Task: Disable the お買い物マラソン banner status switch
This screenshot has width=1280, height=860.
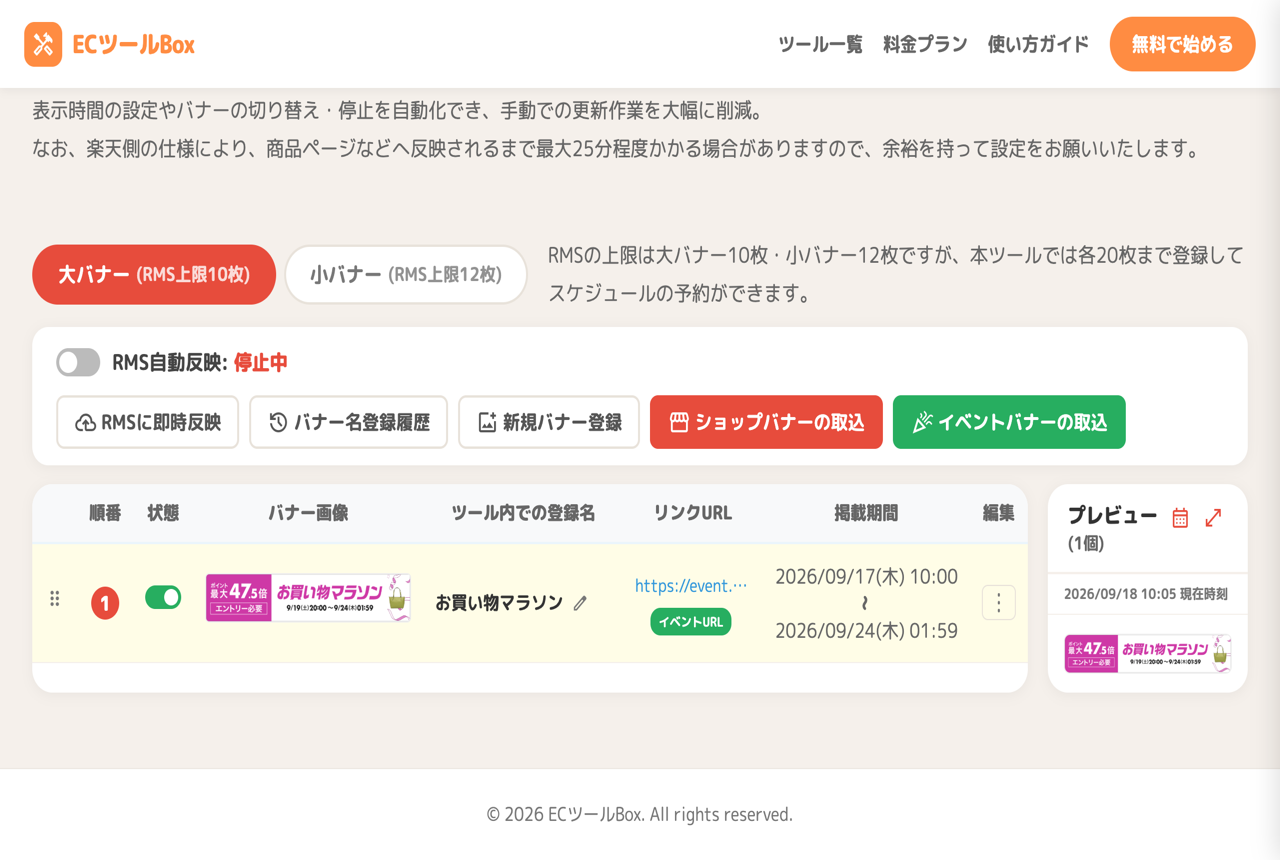Action: [x=163, y=598]
